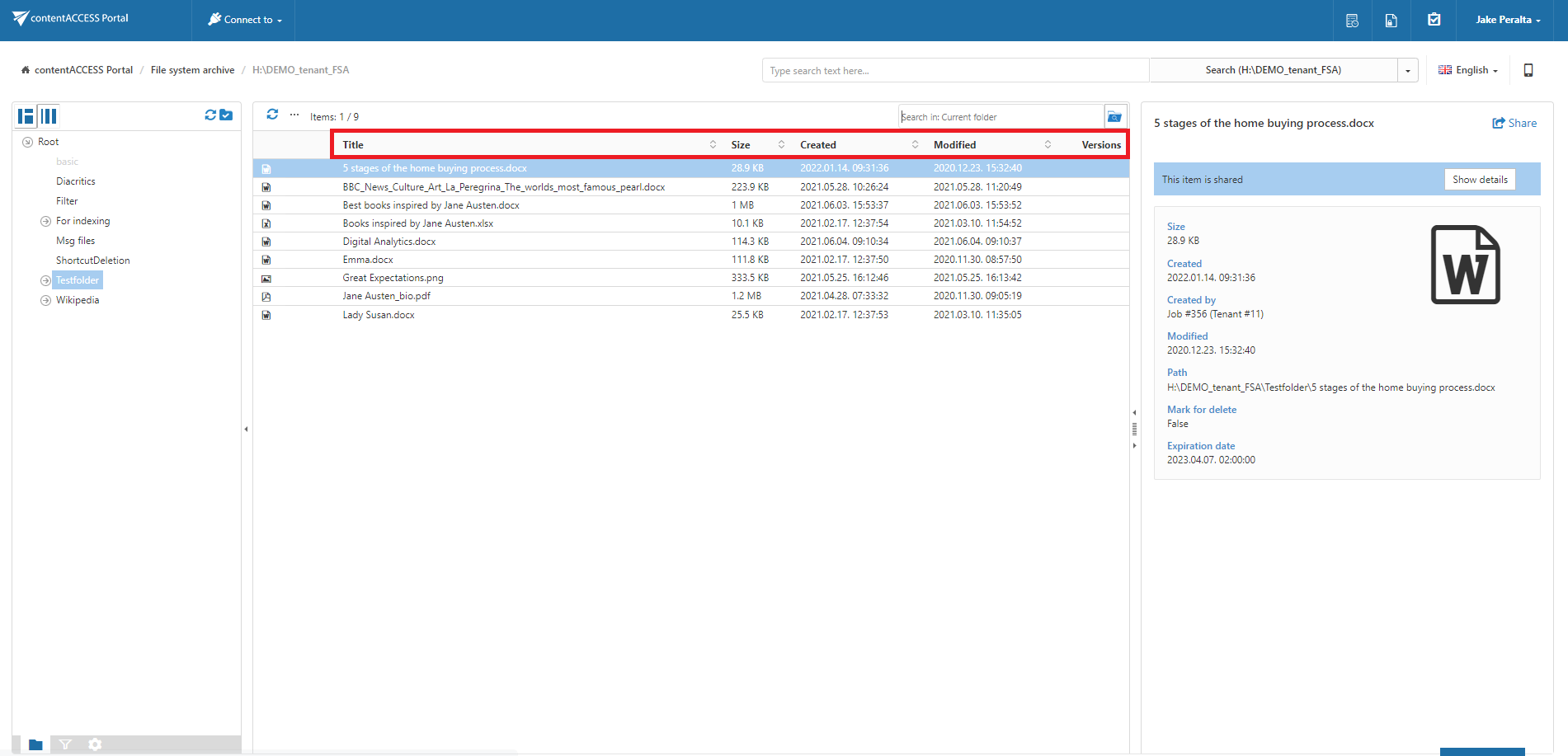Click the folder checkmark icon in tree panel
The height and width of the screenshot is (756, 1568).
point(226,115)
